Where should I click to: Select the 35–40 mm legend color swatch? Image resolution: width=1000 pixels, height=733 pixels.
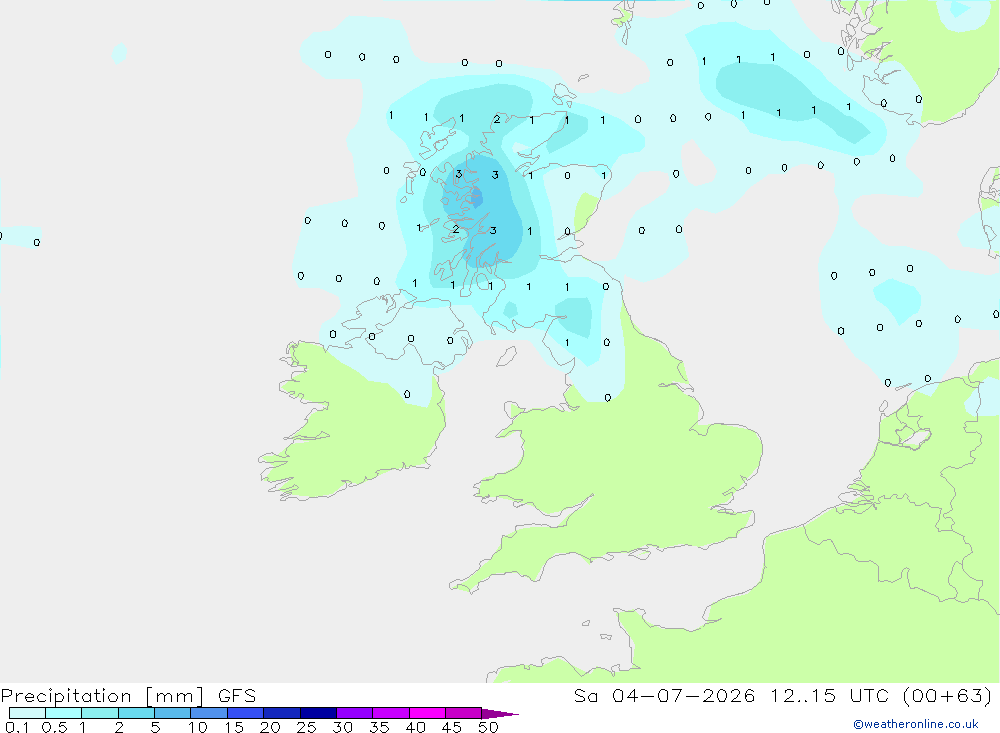(x=391, y=713)
